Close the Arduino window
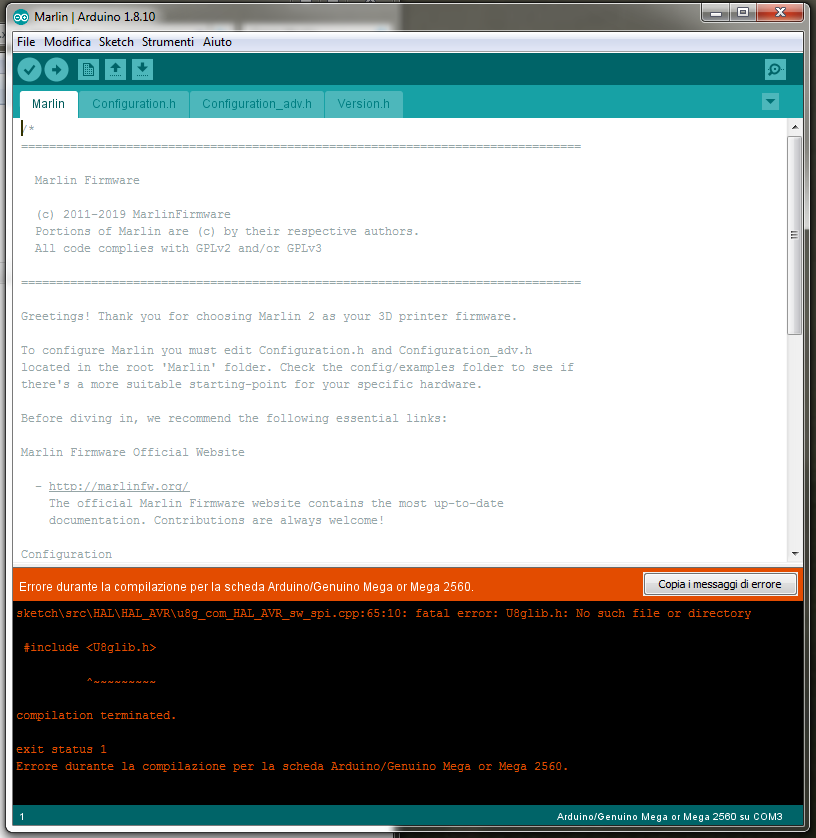Image resolution: width=816 pixels, height=838 pixels. click(x=780, y=13)
